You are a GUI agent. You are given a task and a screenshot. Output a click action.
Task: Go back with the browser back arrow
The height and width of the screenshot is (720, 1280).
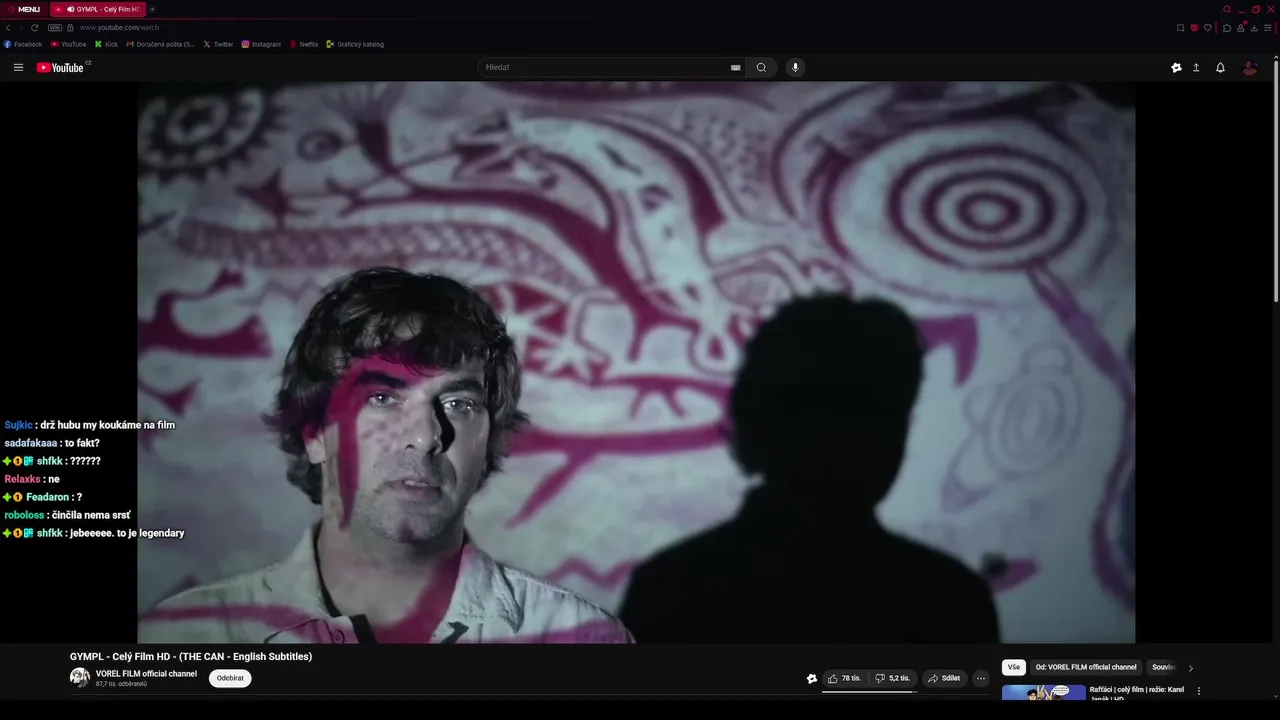coord(8,28)
